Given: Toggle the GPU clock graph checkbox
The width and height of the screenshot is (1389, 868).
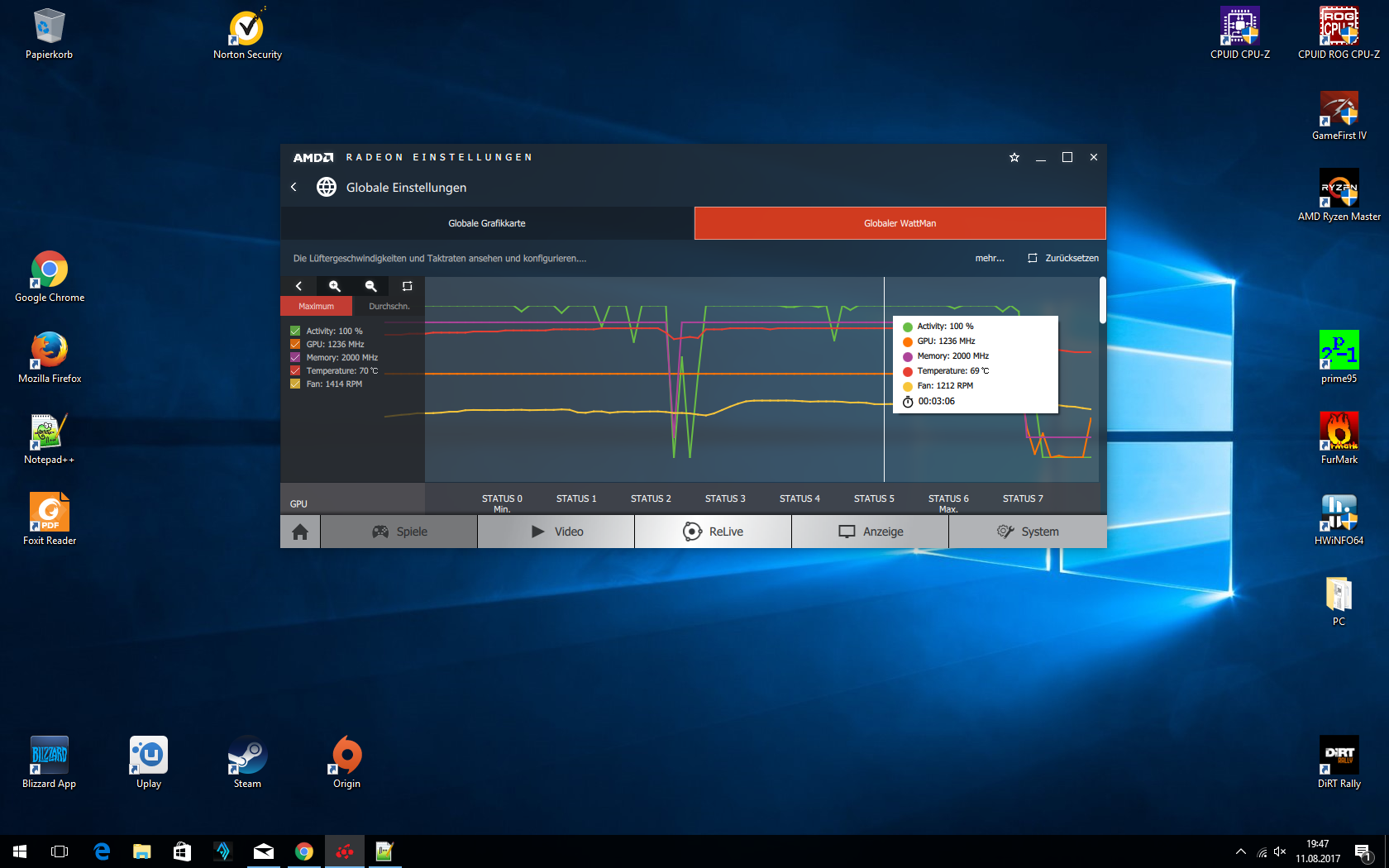Looking at the screenshot, I should [295, 344].
